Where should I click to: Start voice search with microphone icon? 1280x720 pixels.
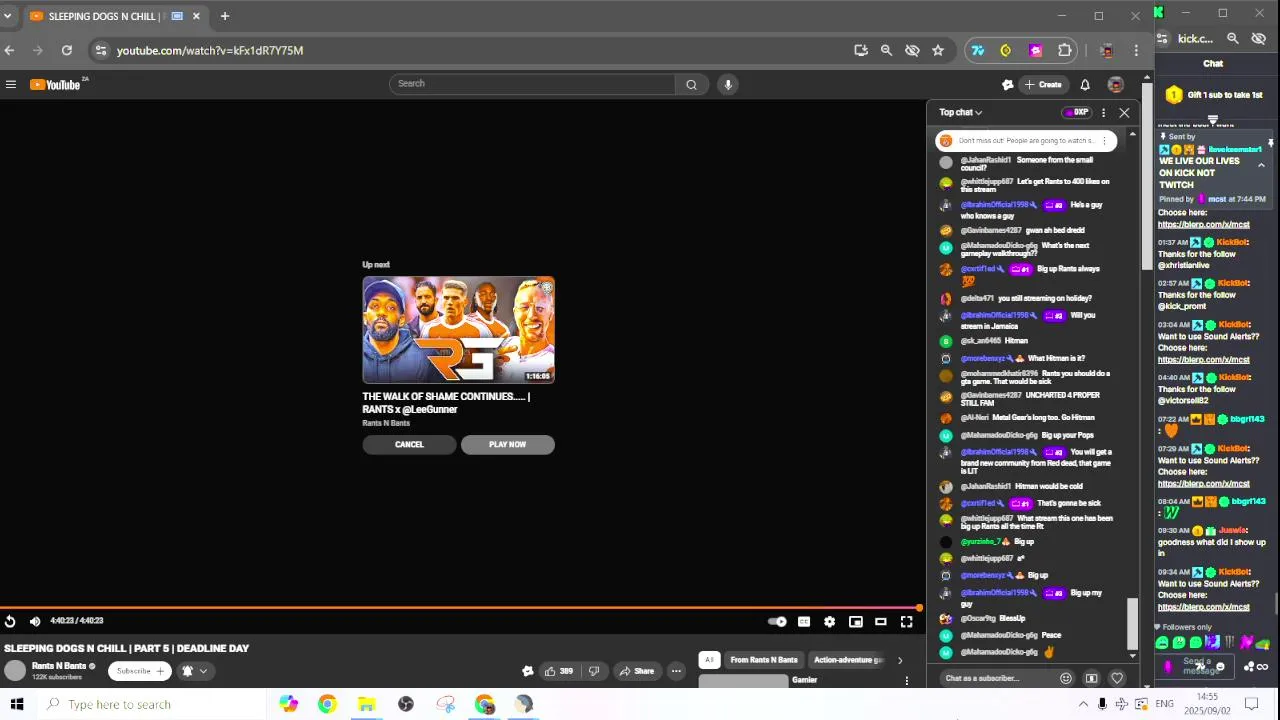click(728, 84)
